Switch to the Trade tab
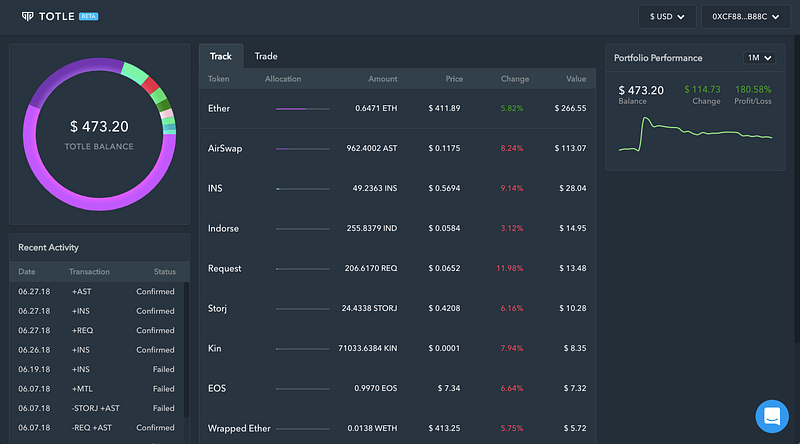This screenshot has height=444, width=800. tap(266, 56)
